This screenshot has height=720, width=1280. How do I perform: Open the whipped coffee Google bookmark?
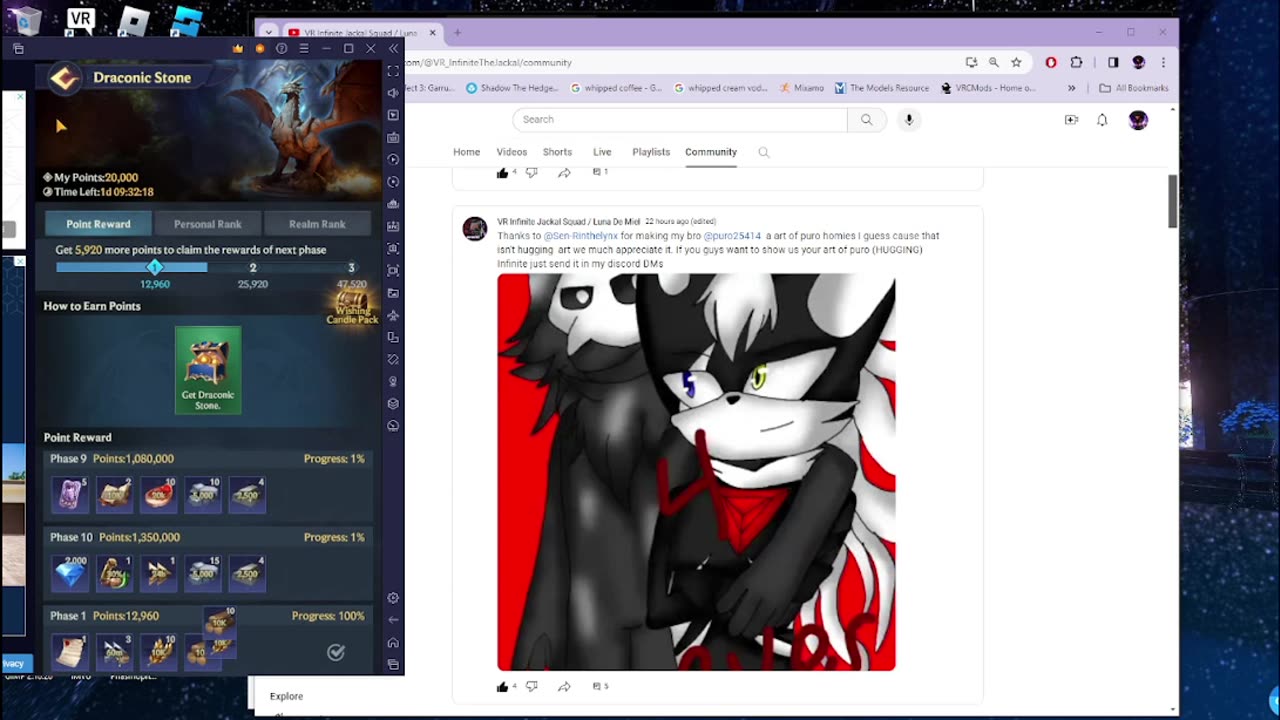coord(616,88)
